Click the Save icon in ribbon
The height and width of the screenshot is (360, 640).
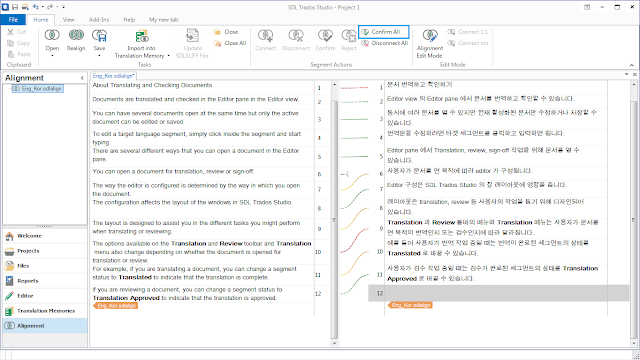(100, 36)
